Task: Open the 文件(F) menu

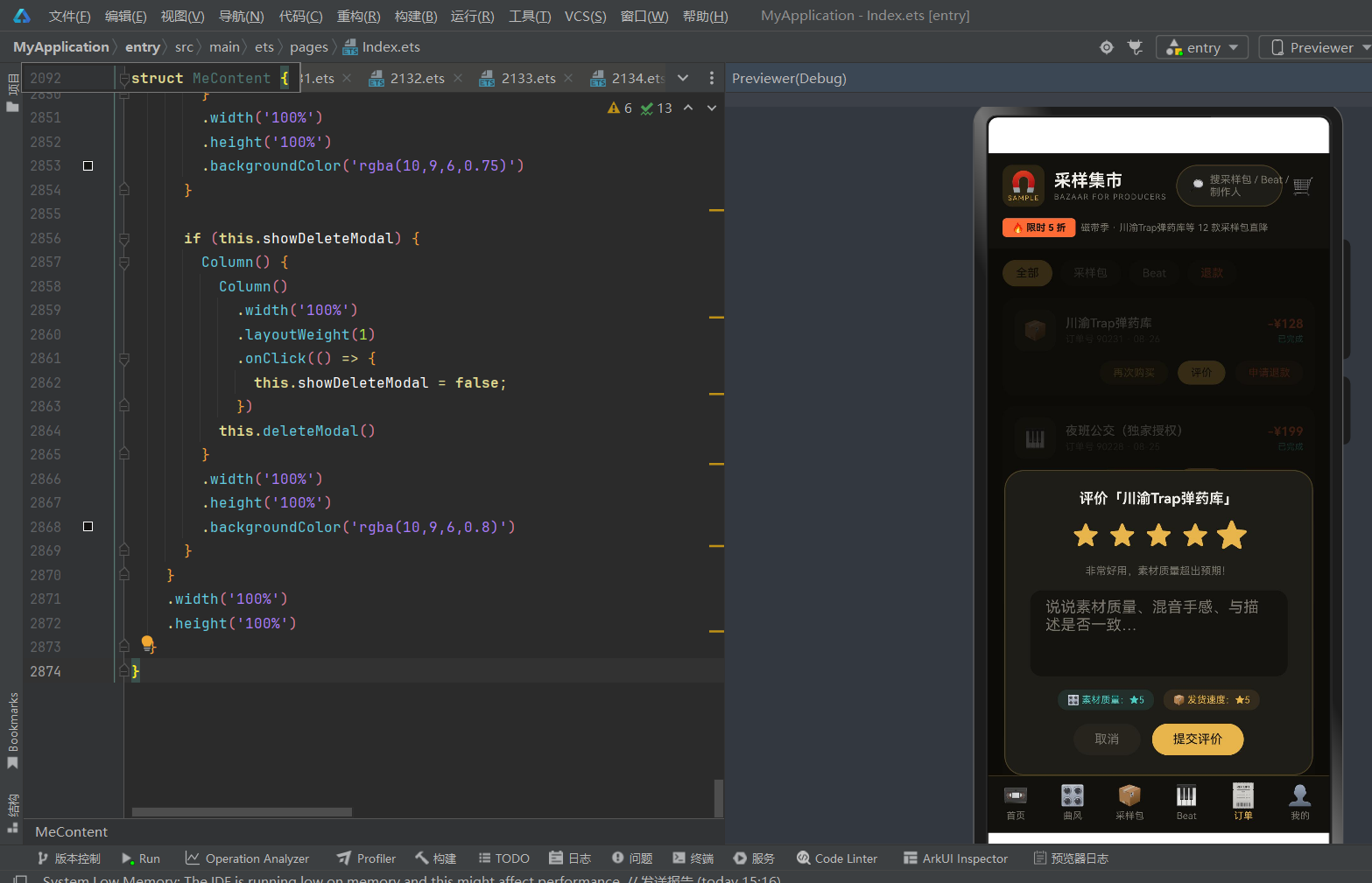Action: [69, 16]
